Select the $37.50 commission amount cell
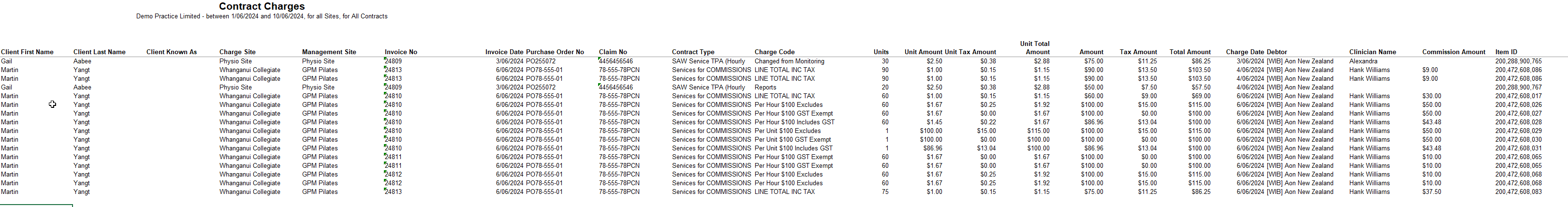Image resolution: width=1568 pixels, height=207 pixels. 1432,192
